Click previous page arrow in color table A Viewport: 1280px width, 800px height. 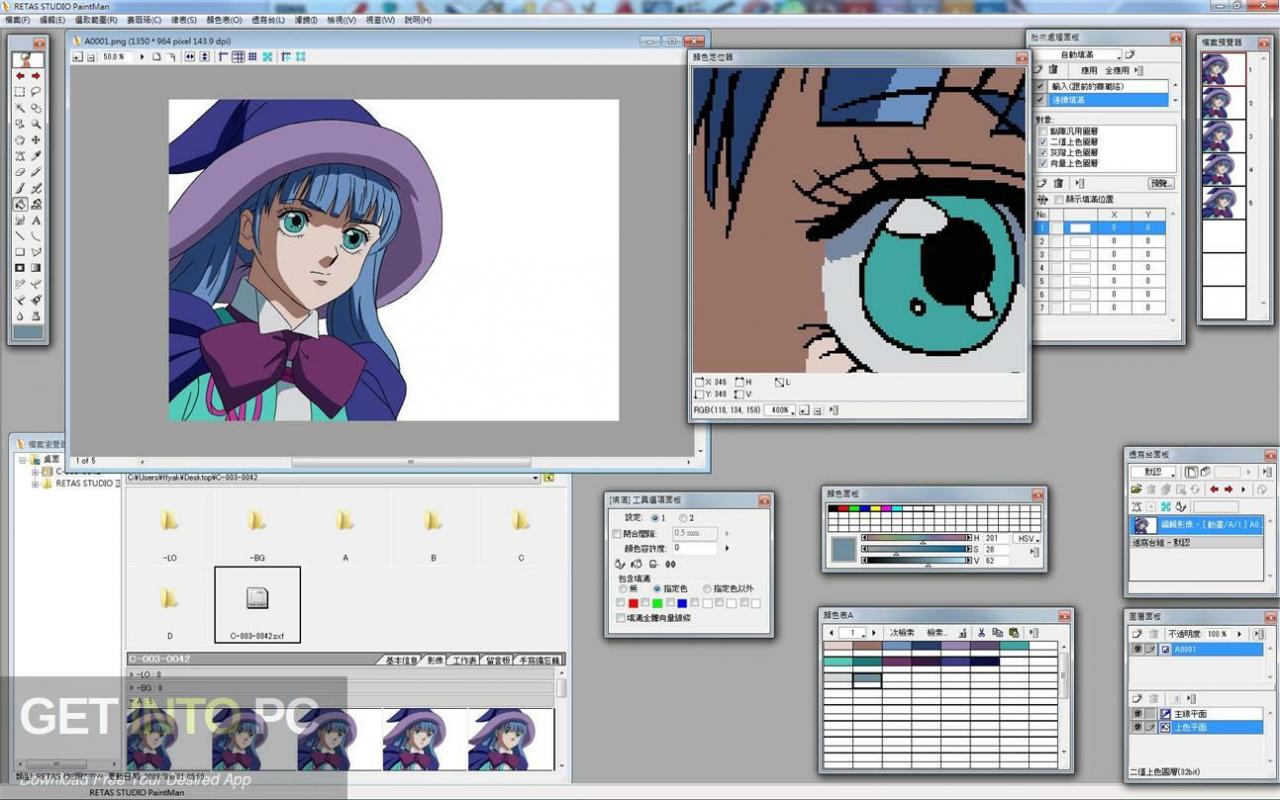(x=831, y=632)
